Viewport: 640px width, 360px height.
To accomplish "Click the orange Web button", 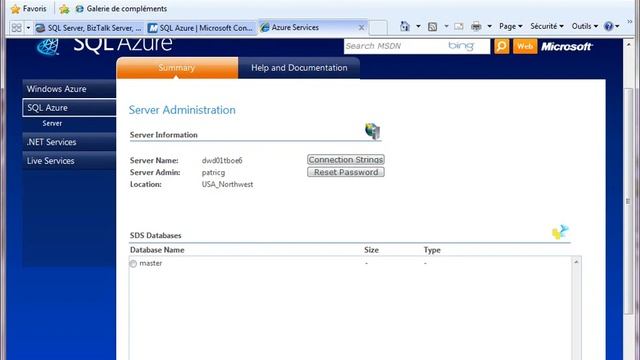I will point(525,47).
